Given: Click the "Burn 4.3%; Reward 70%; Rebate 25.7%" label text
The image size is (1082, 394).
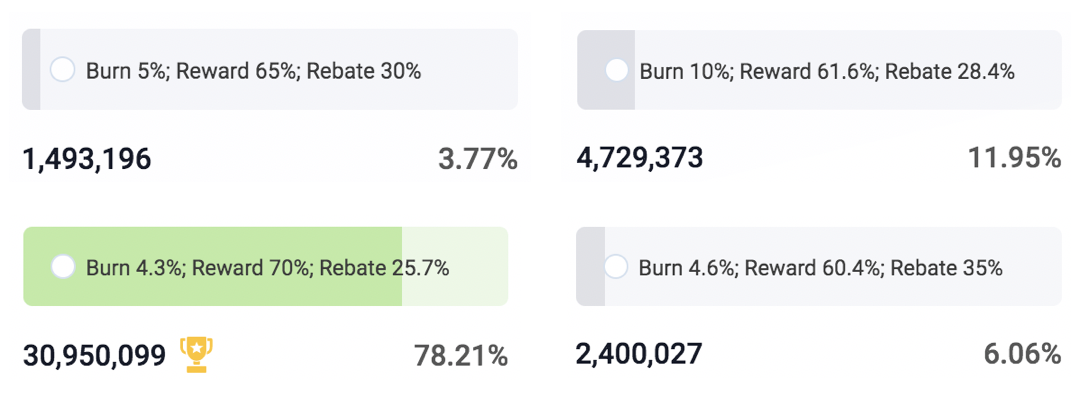Looking at the screenshot, I should (x=268, y=268).
